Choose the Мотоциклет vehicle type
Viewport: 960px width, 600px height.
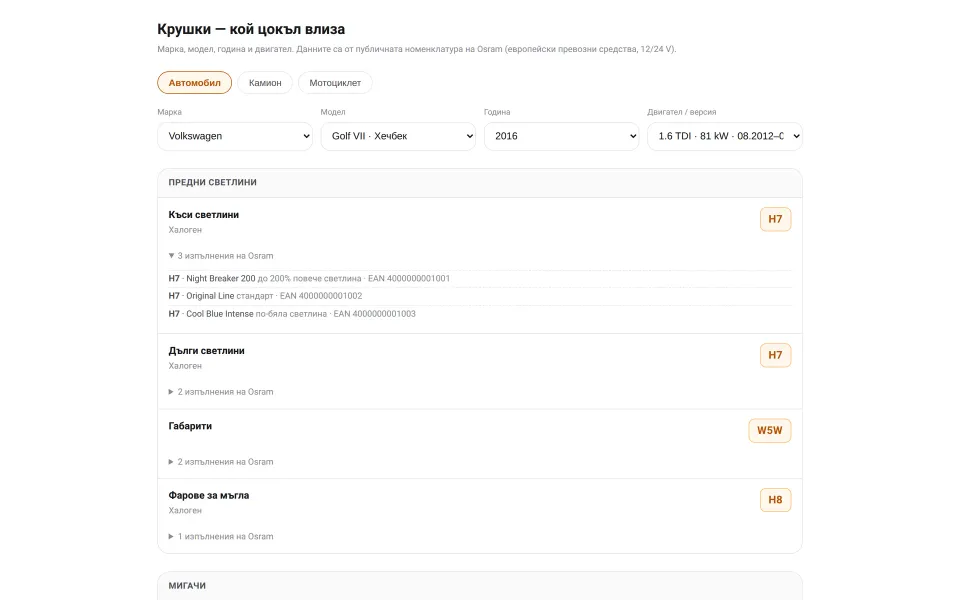pyautogui.click(x=335, y=83)
